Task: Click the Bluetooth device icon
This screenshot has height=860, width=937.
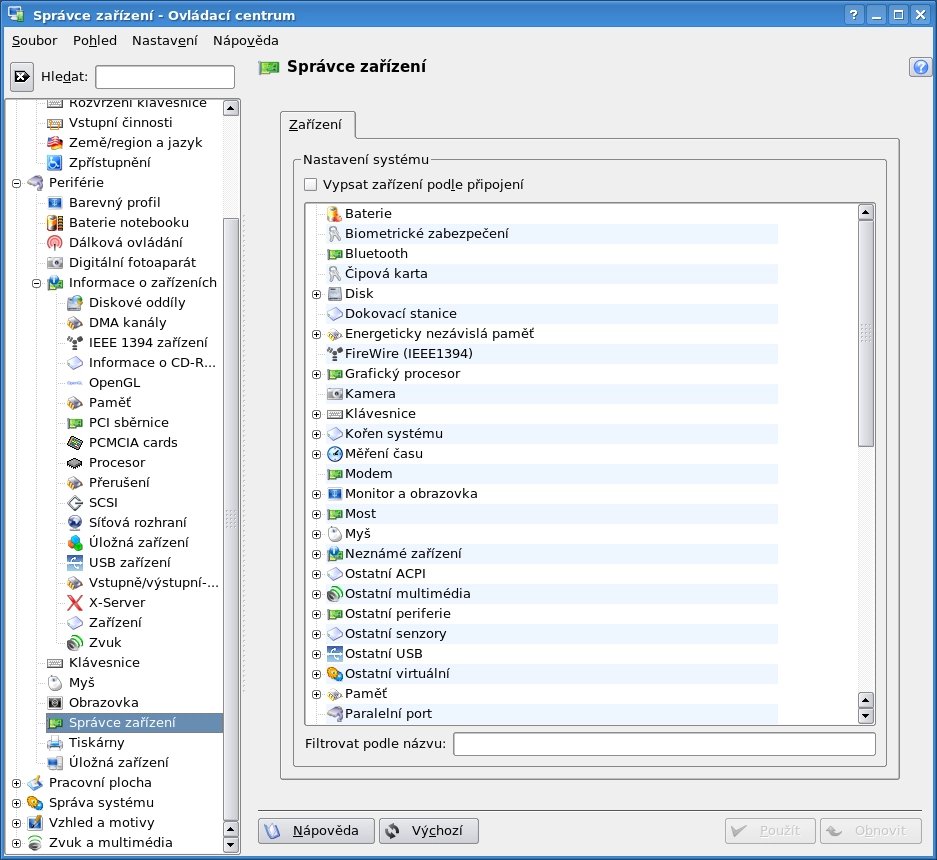Action: click(x=335, y=254)
